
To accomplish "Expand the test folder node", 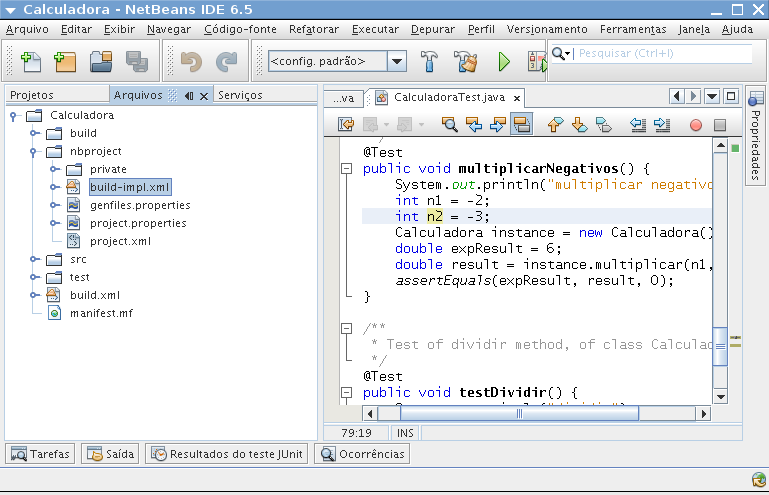I will [x=34, y=277].
